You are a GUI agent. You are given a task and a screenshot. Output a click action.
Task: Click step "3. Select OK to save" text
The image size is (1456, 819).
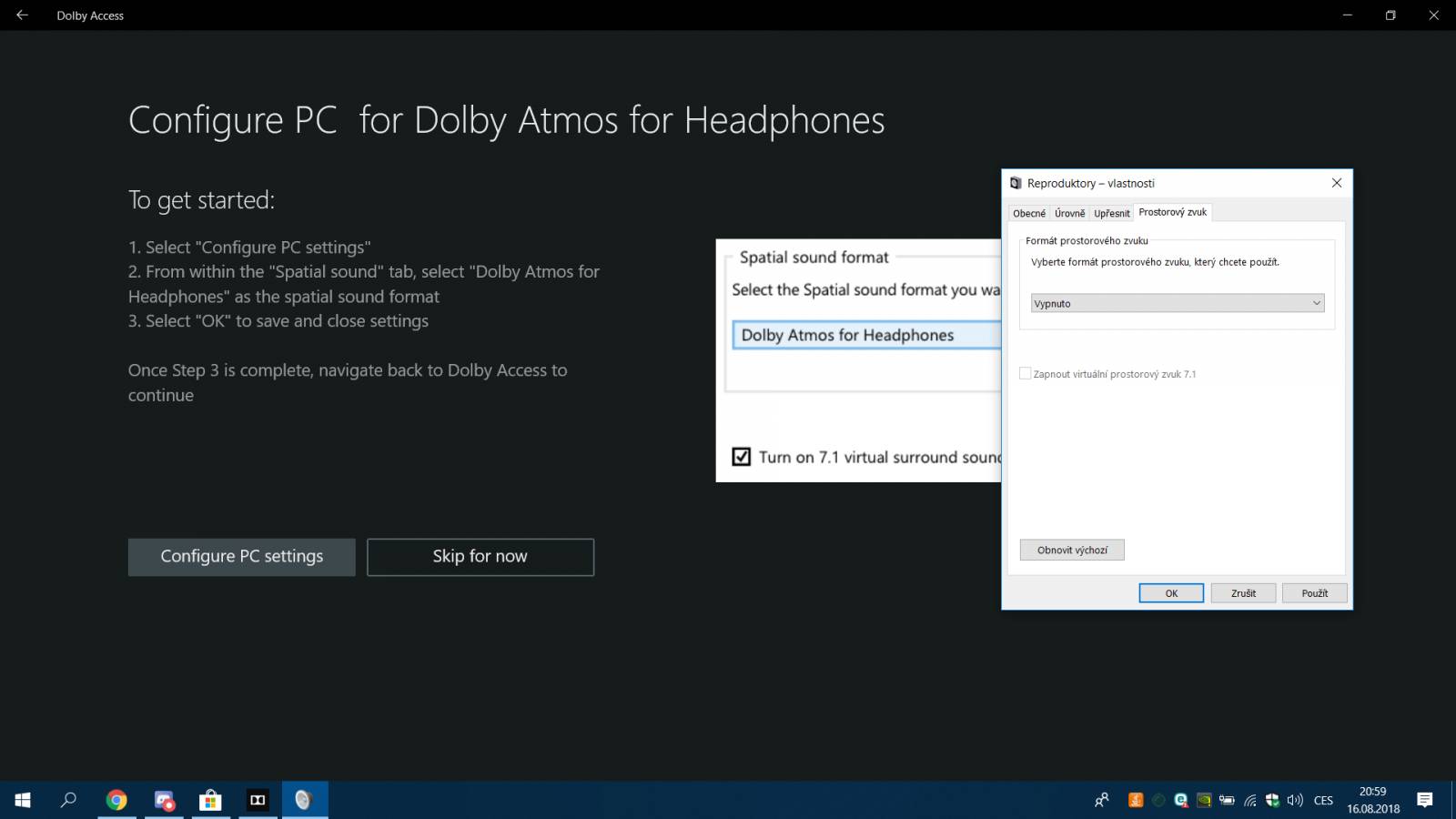[278, 321]
